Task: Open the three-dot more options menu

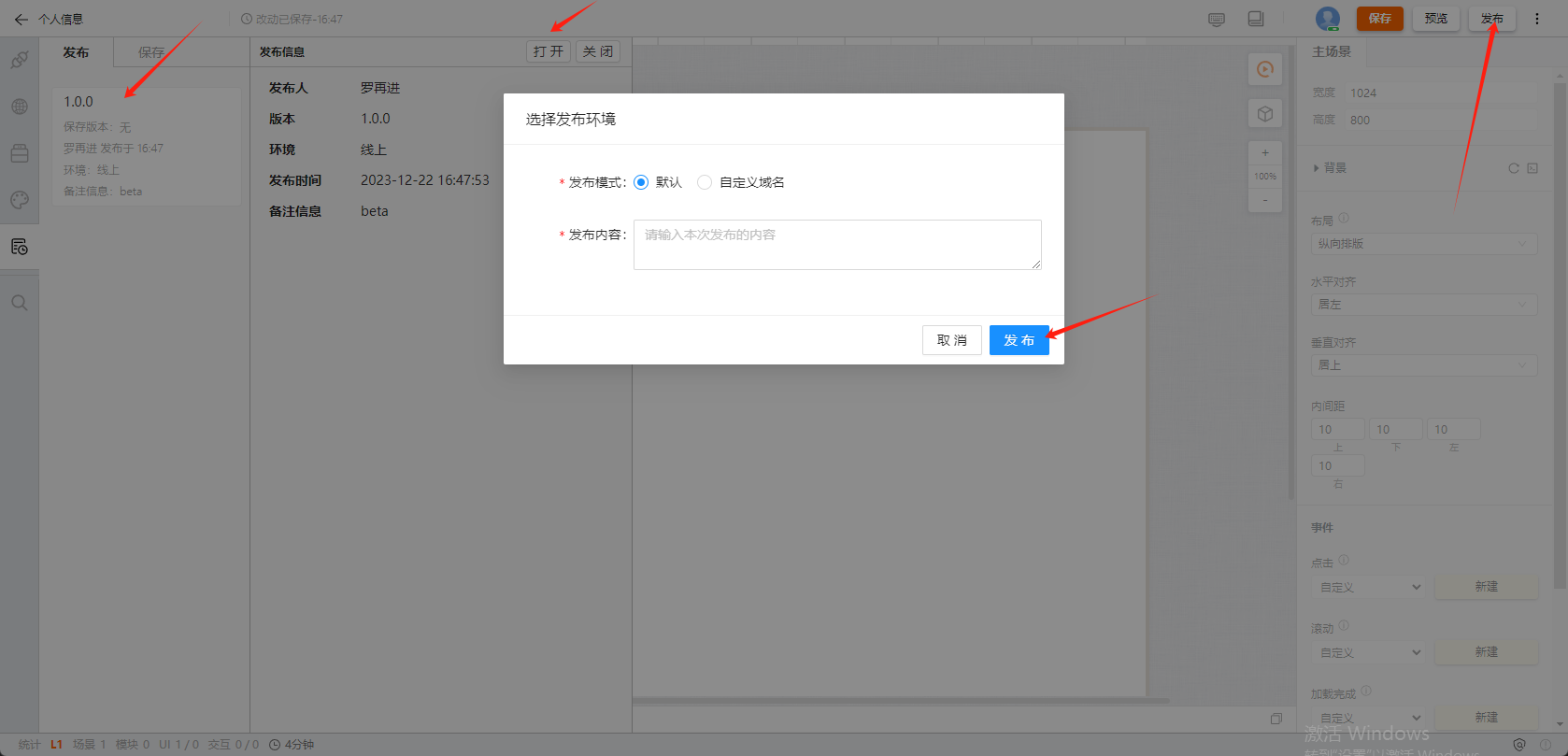Action: (x=1537, y=19)
